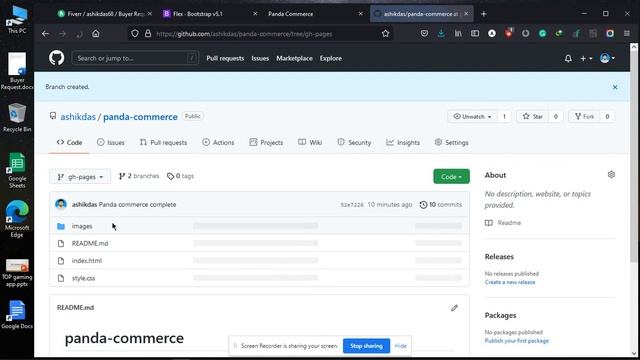Image resolution: width=640 pixels, height=360 pixels.
Task: Open the Wiki tab
Action: coord(310,142)
